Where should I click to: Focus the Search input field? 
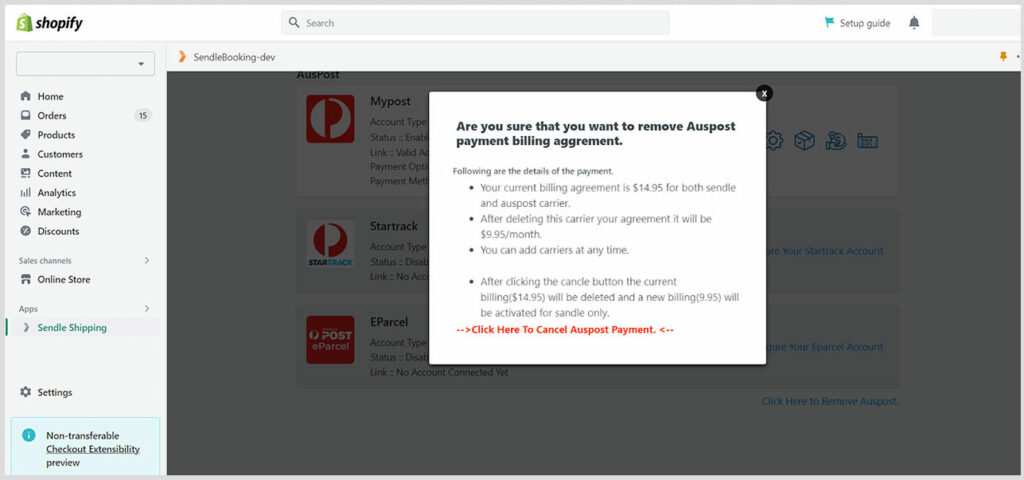click(475, 23)
